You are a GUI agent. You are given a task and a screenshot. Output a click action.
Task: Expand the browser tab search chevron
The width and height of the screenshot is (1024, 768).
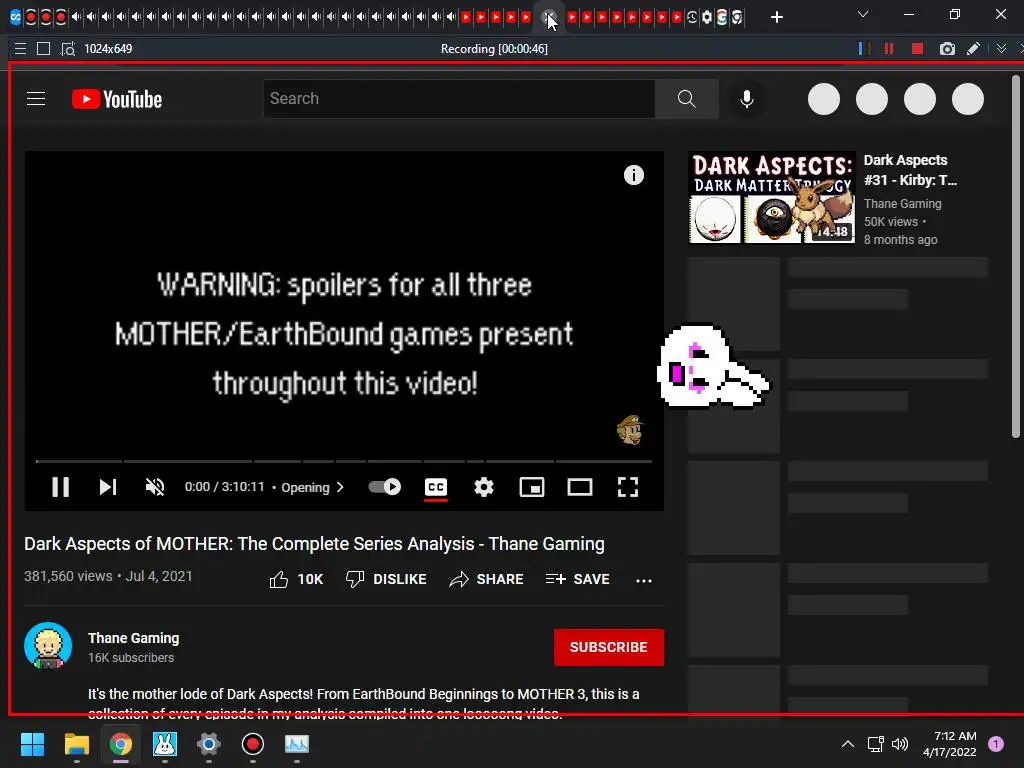pos(863,14)
